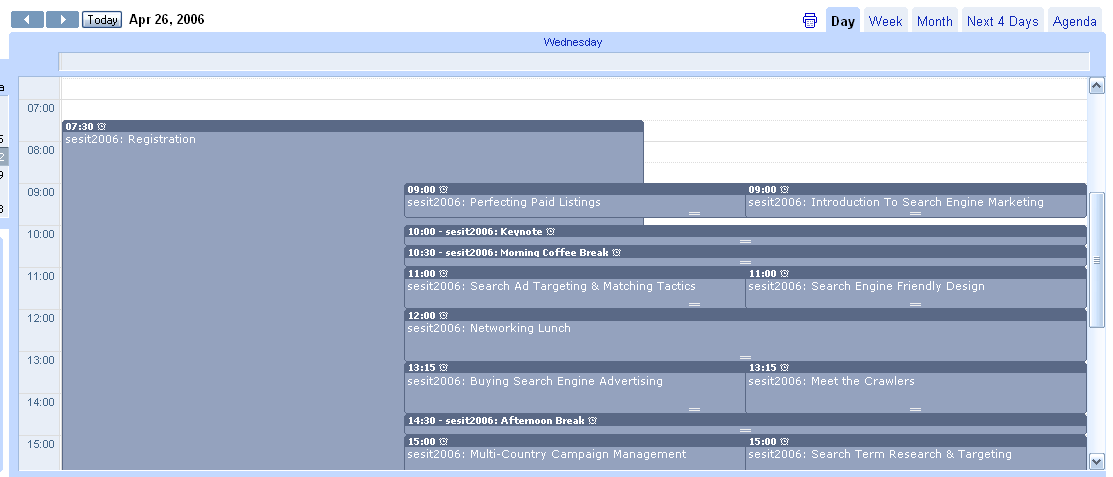Click the Wednesday day header link

[573, 42]
